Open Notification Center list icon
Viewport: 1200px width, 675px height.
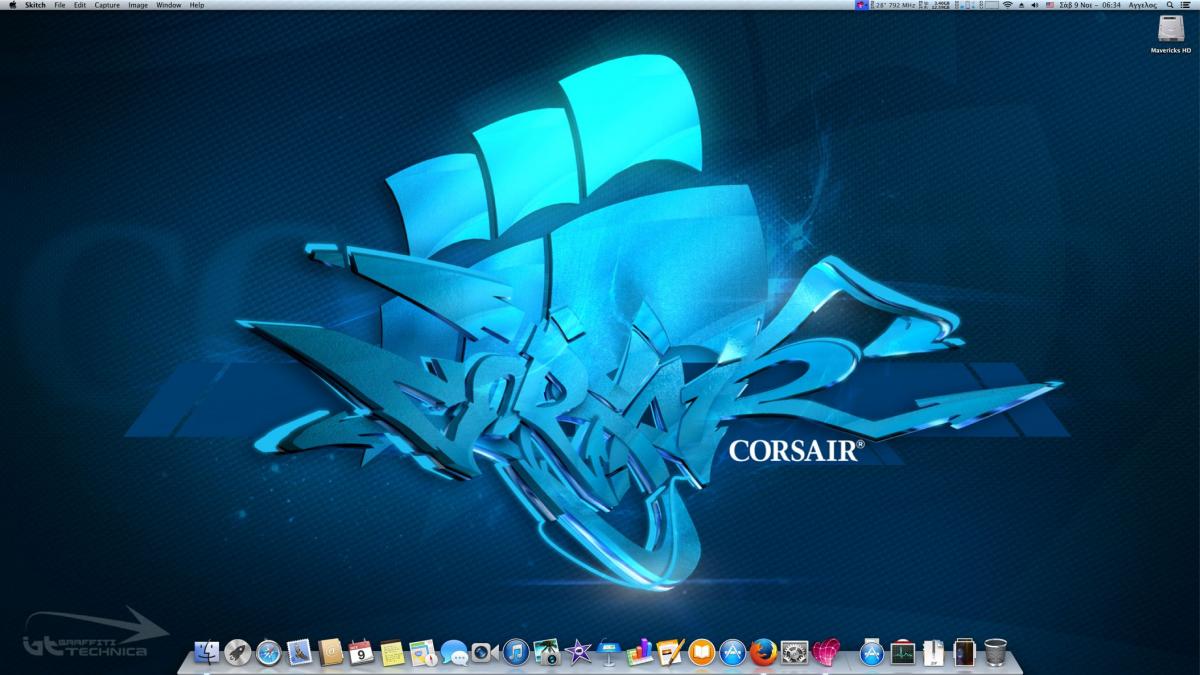pos(1187,5)
